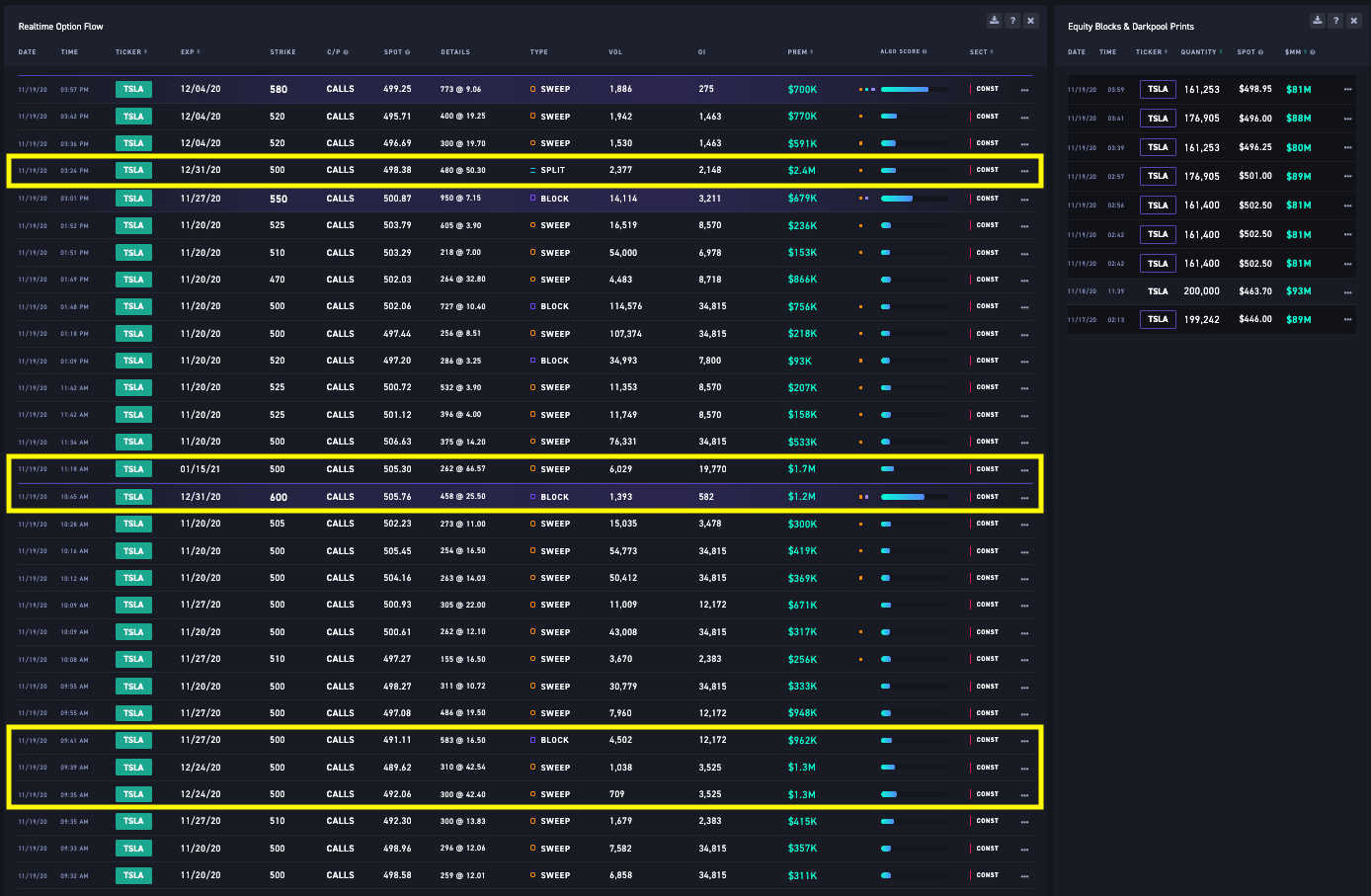This screenshot has height=896, width=1371.
Task: Download the Realtime Option Flow data
Action: [x=994, y=21]
